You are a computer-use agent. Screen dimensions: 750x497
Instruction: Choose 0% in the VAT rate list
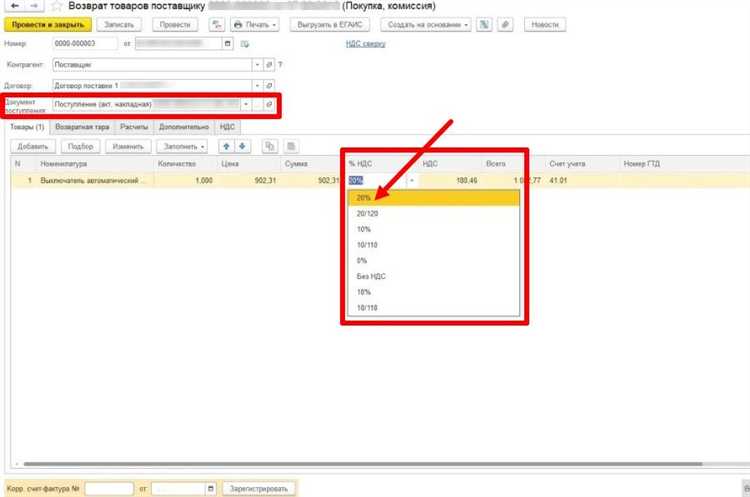coord(434,261)
